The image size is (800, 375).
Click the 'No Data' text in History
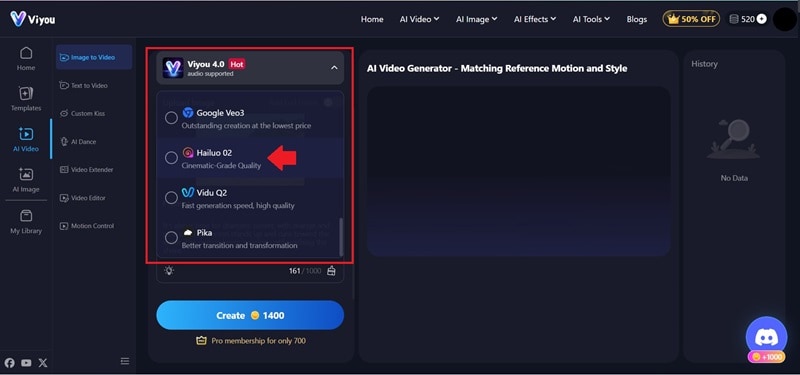click(734, 178)
